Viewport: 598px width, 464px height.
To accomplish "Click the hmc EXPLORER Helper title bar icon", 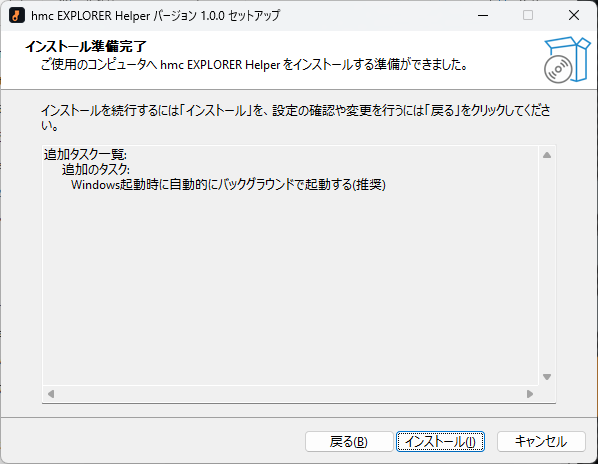I will (x=16, y=15).
